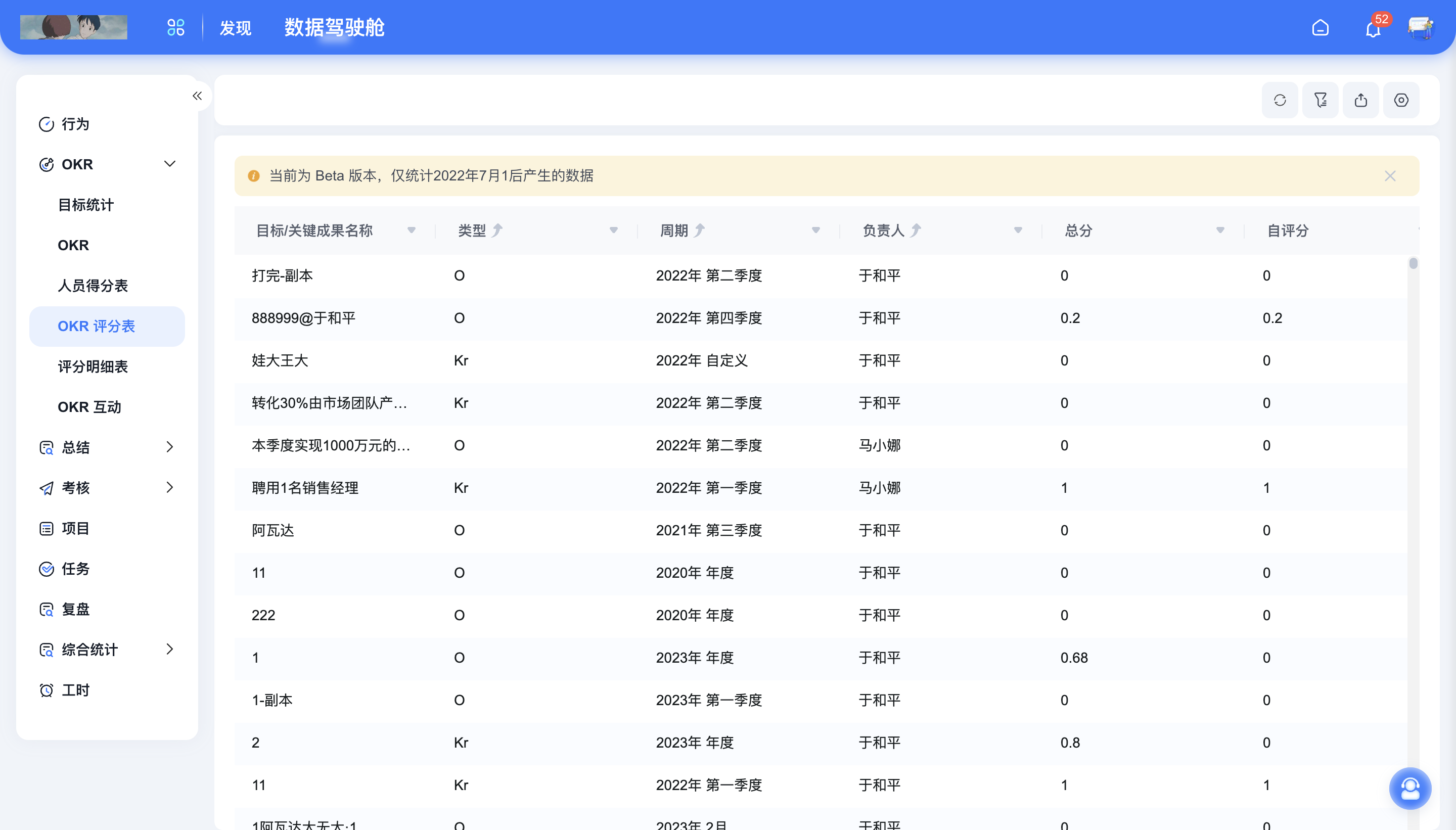
Task: Open OKR 互动 submenu item
Action: 107,407
